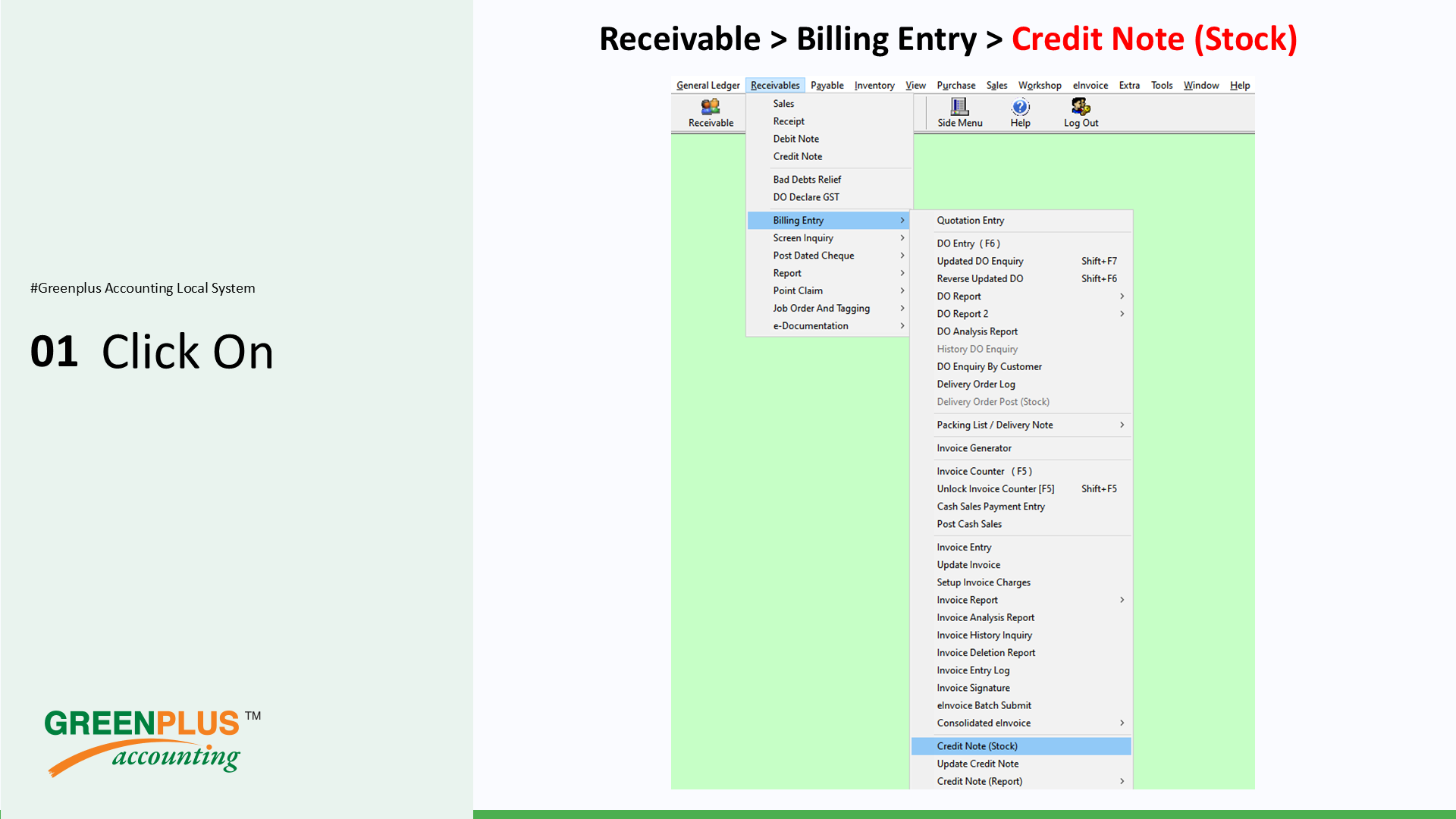Click the Receivable toolbar icon
This screenshot has width=1456, height=819.
point(711,113)
